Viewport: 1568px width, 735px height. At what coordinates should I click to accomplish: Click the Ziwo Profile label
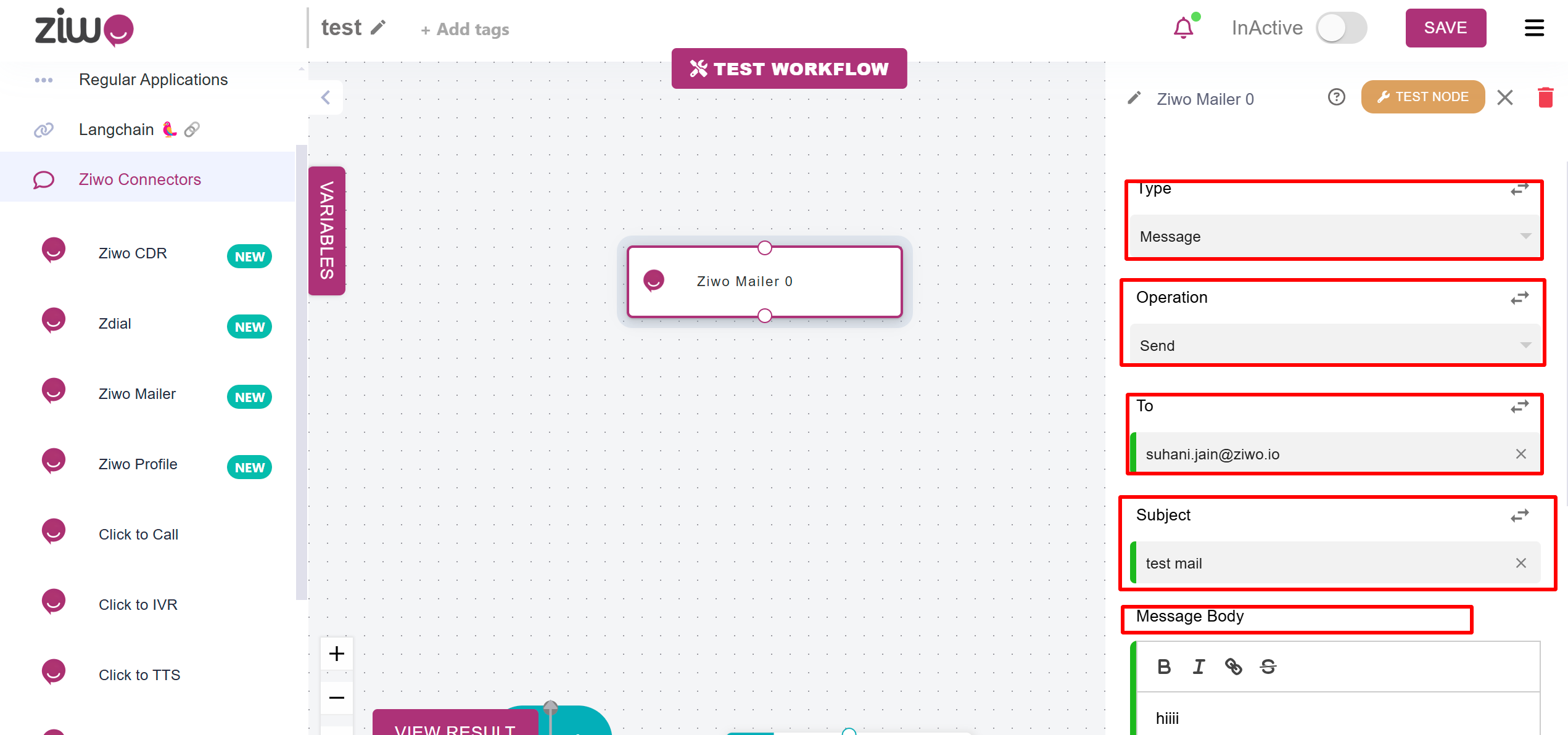[x=138, y=464]
